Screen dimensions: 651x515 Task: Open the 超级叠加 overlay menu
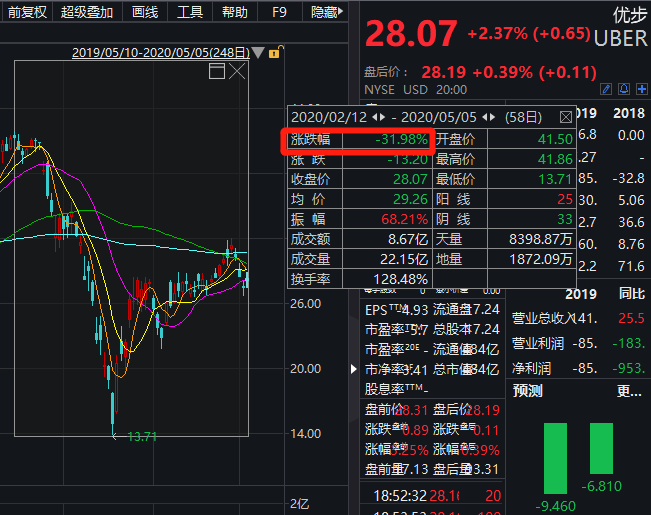click(x=87, y=12)
